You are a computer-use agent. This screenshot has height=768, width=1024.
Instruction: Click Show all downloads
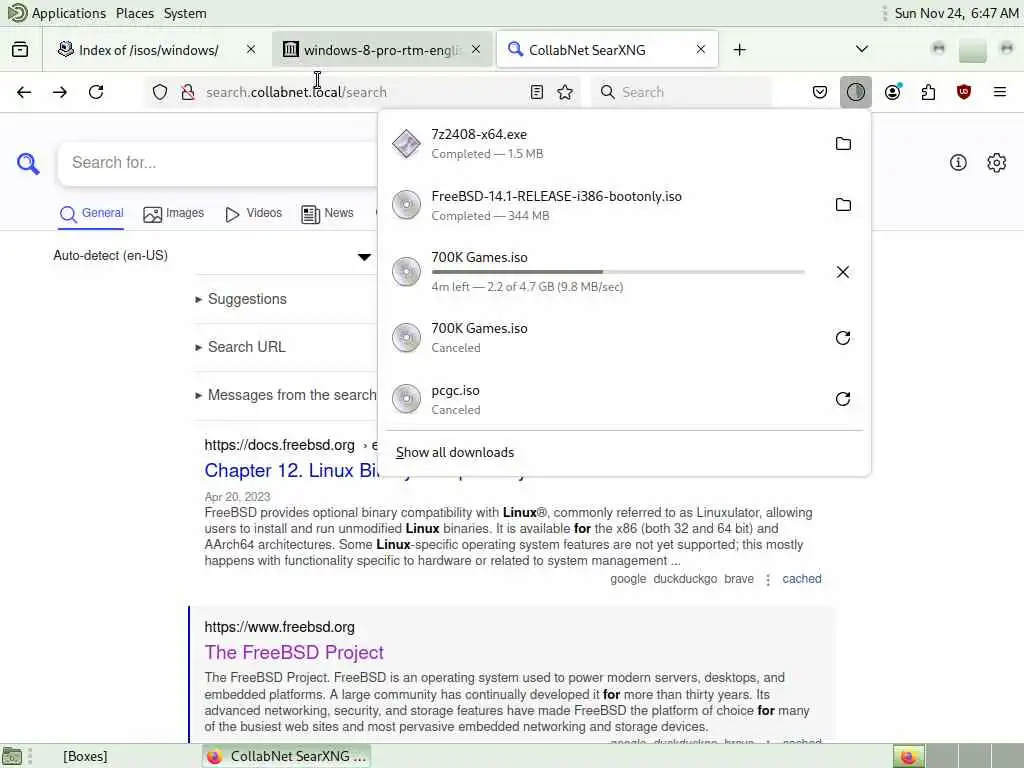point(455,453)
